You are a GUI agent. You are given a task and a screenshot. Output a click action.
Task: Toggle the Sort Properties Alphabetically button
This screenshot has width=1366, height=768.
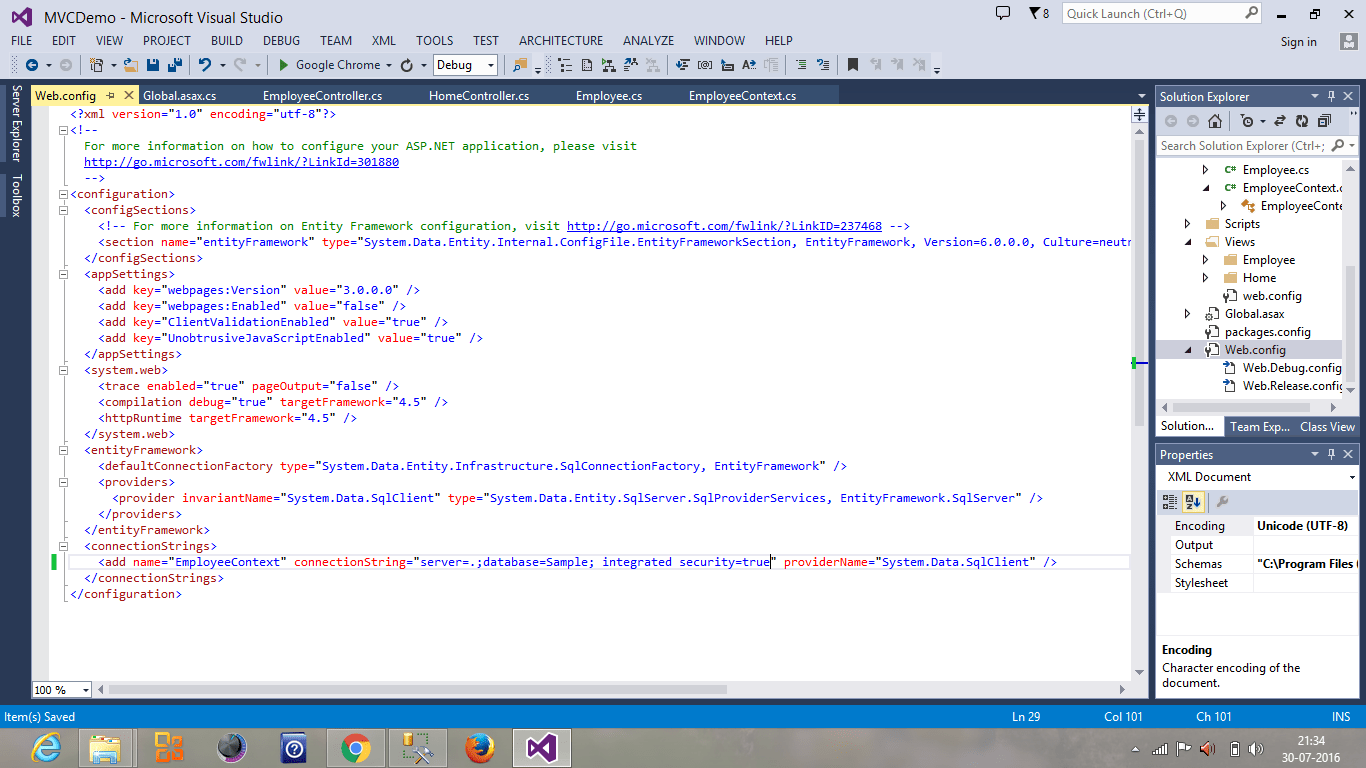(1194, 502)
